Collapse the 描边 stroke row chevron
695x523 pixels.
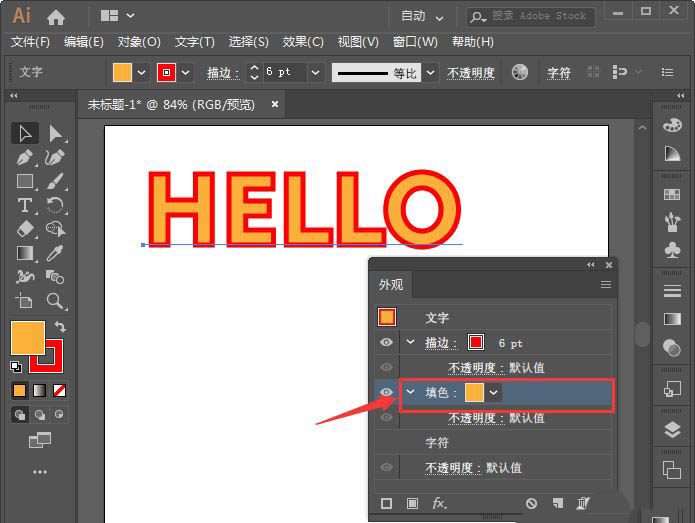(410, 342)
